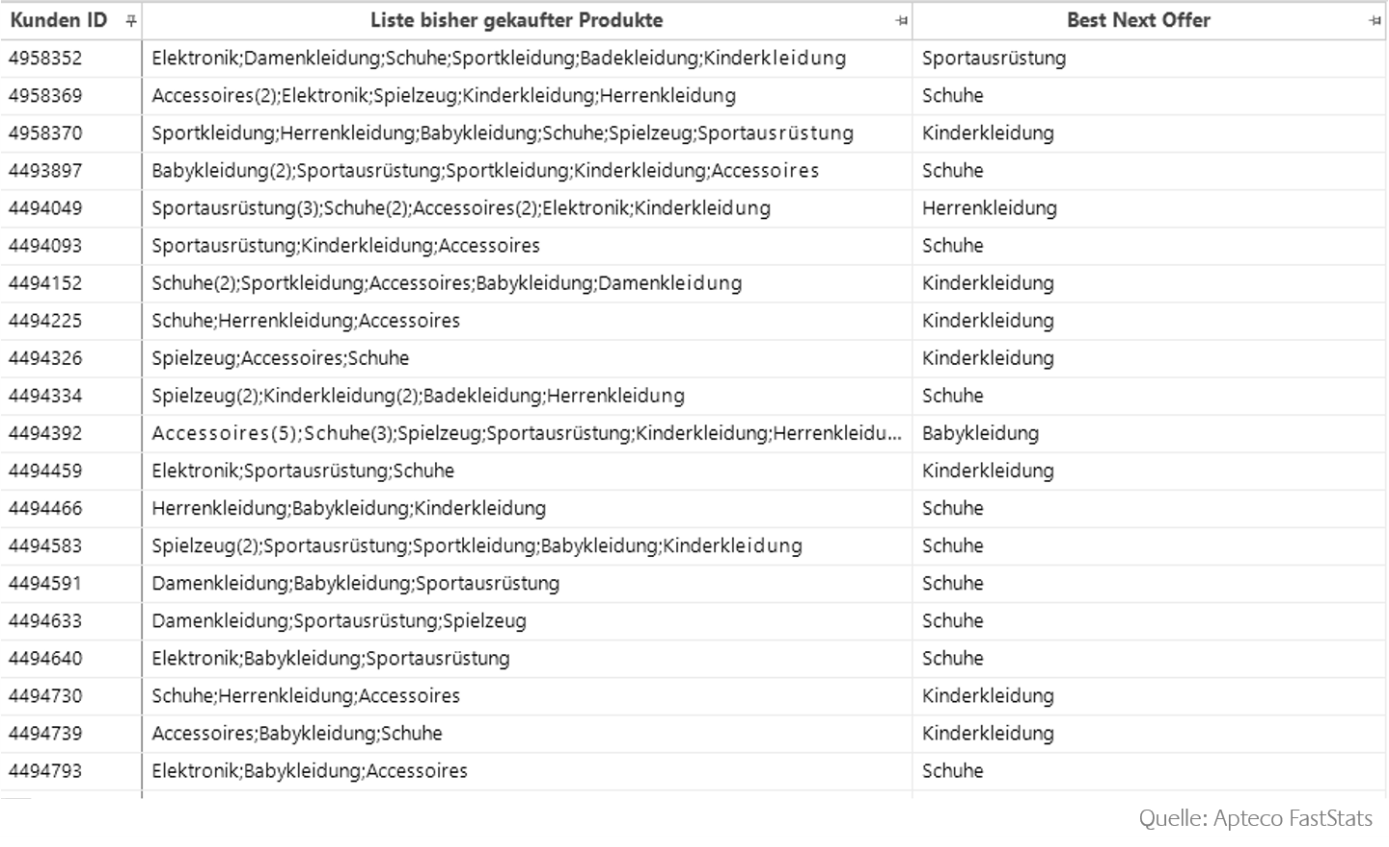1389x847 pixels.
Task: Click truncated product list starting Accessoires(5);Schuhe(3)
Action: pos(527,433)
